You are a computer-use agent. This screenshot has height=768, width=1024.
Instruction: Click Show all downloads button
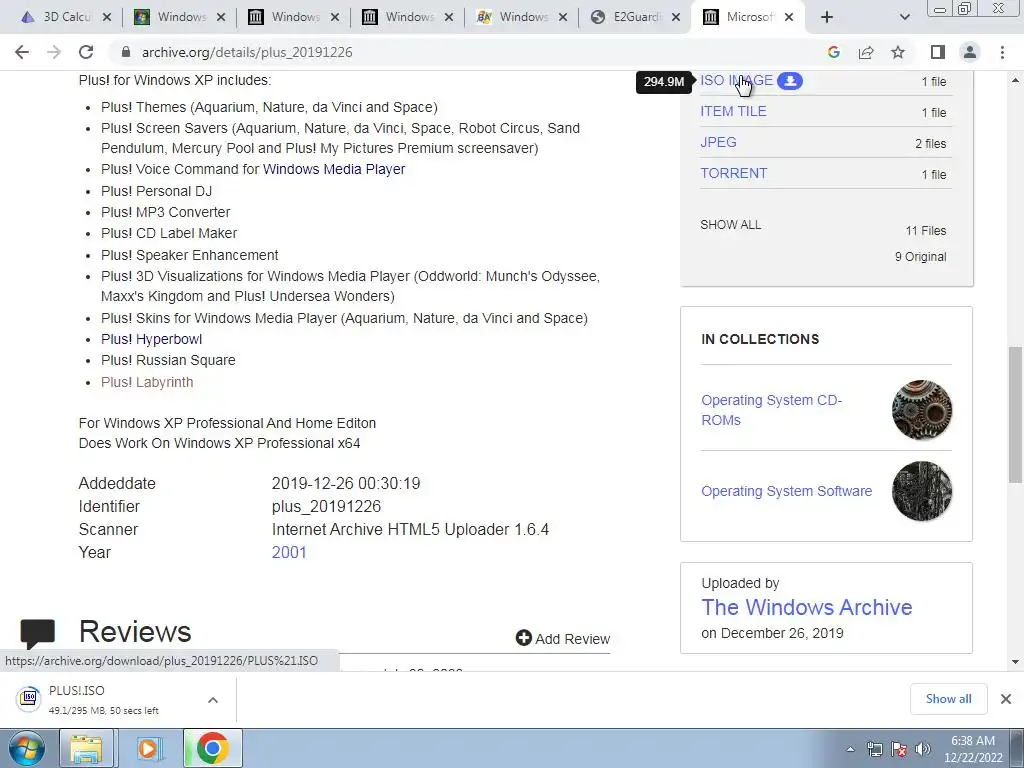click(x=948, y=699)
